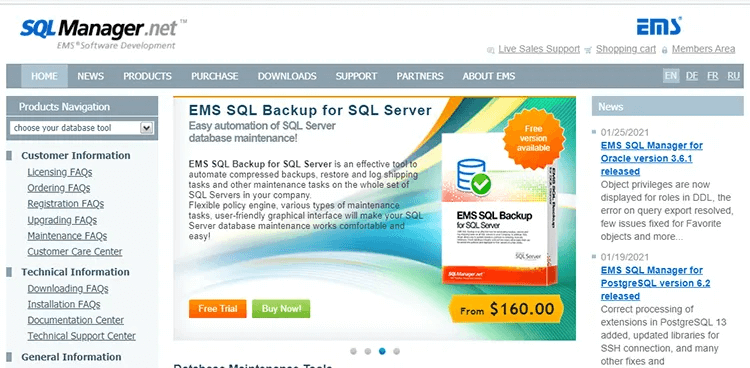Open Downloading FAQs link

click(68, 289)
